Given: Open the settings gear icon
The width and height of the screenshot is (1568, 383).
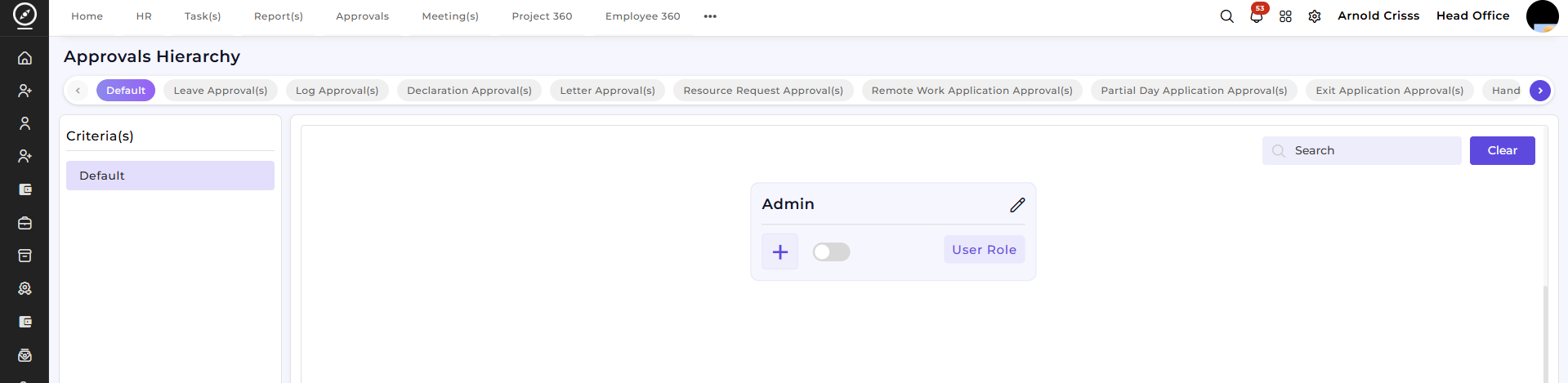Looking at the screenshot, I should [1315, 16].
